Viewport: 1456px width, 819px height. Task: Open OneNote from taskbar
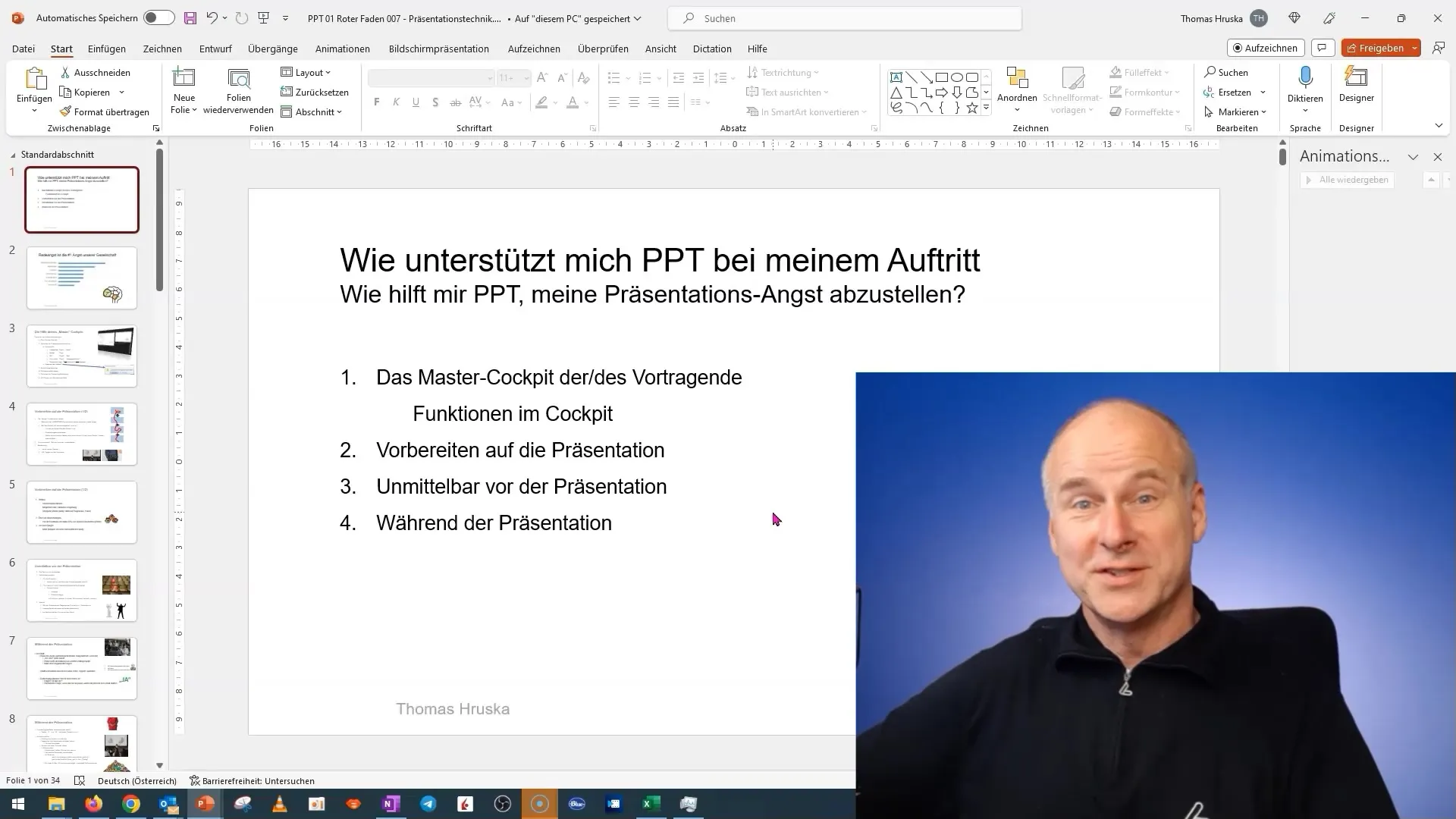pyautogui.click(x=391, y=804)
